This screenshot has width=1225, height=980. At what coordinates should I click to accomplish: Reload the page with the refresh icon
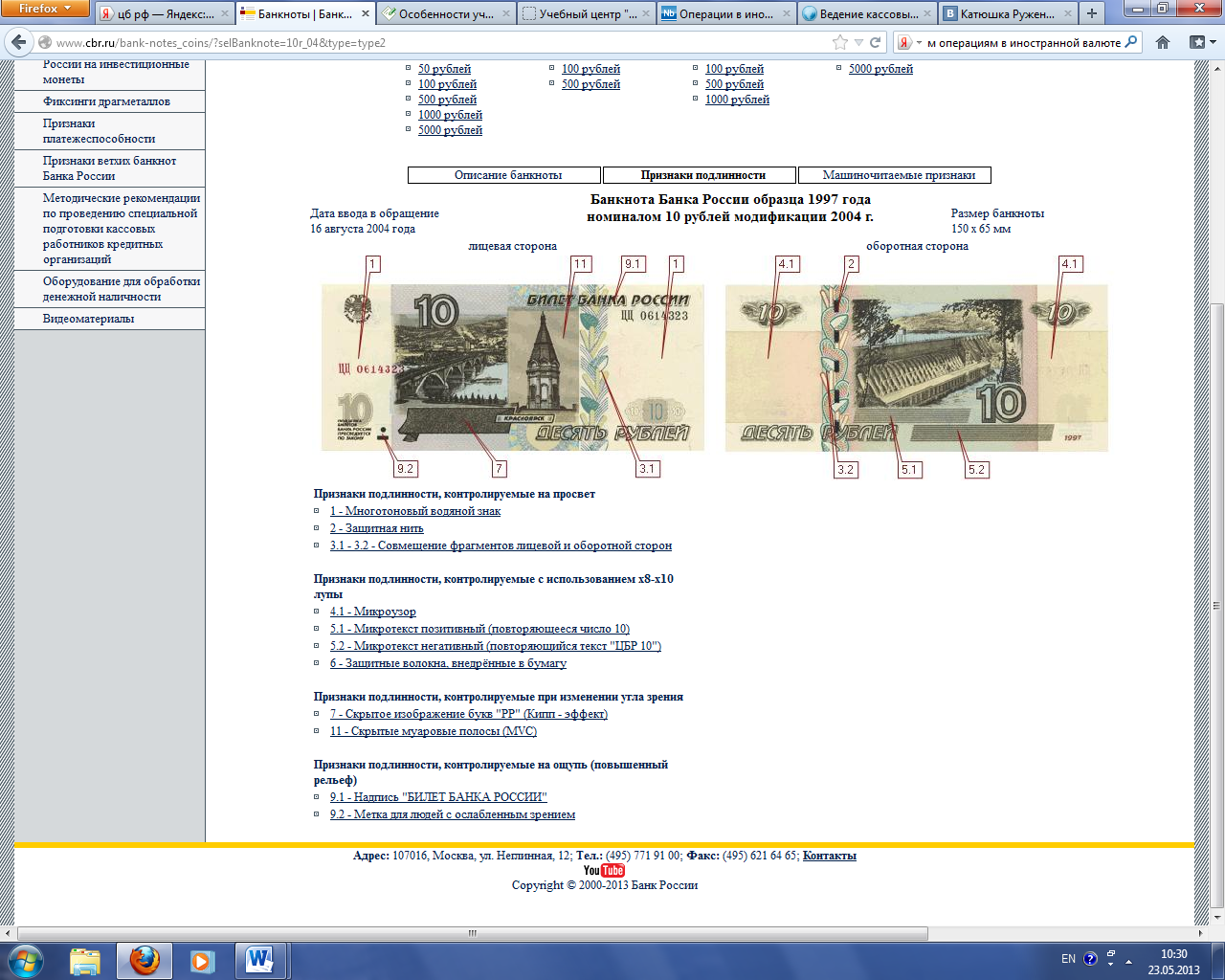point(875,42)
